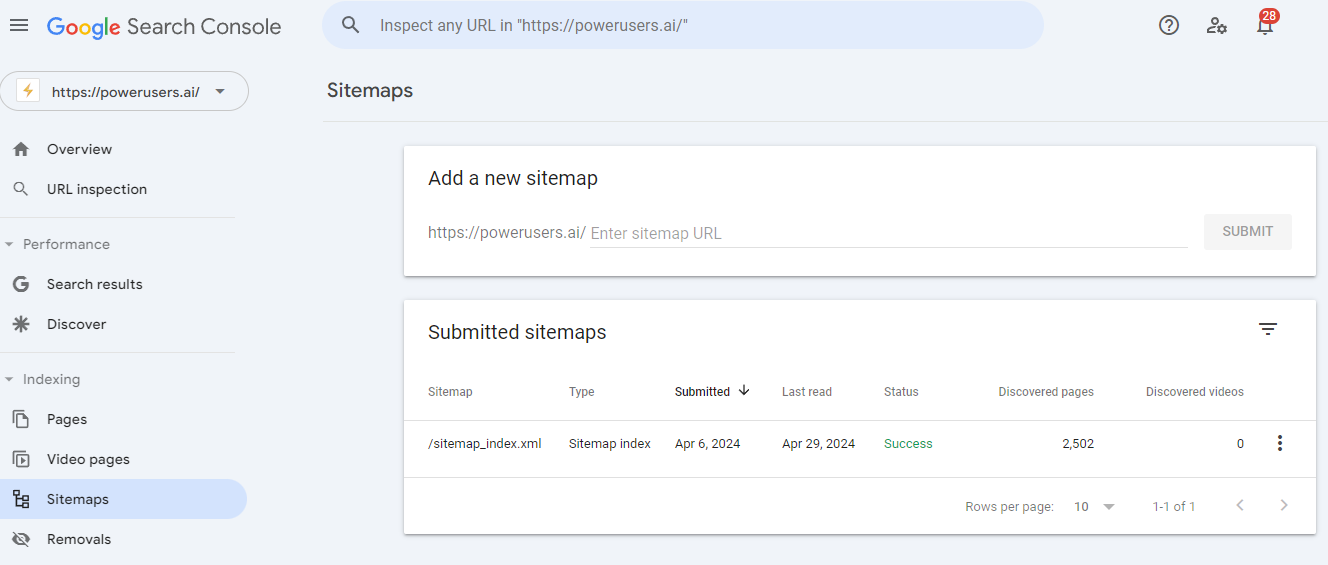
Task: Open Overview in the sidebar
Action: point(123,149)
